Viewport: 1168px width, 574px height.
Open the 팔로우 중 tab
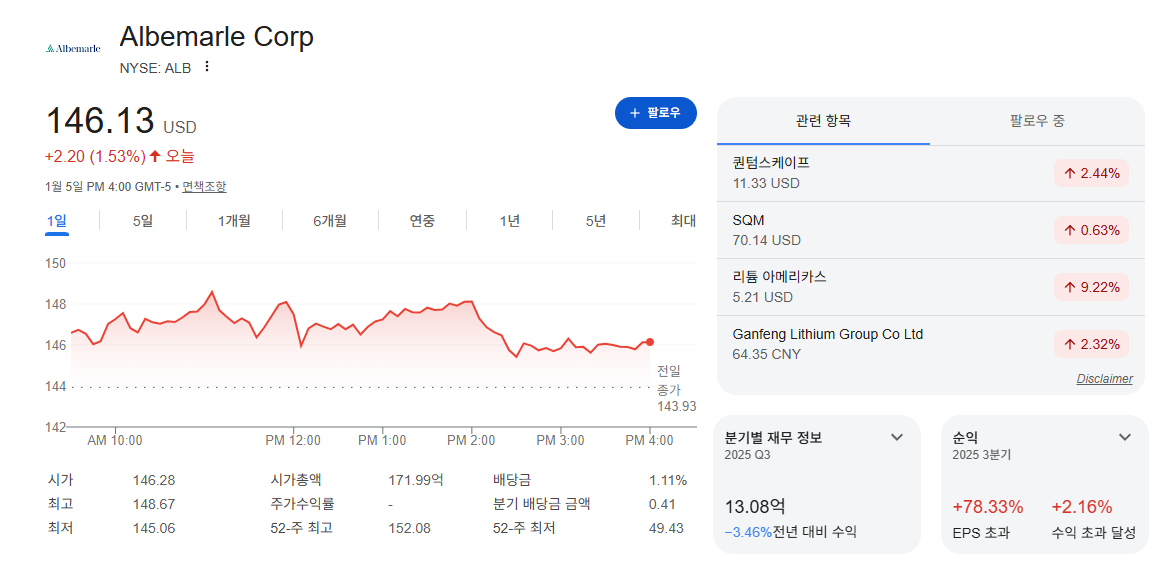[1037, 121]
